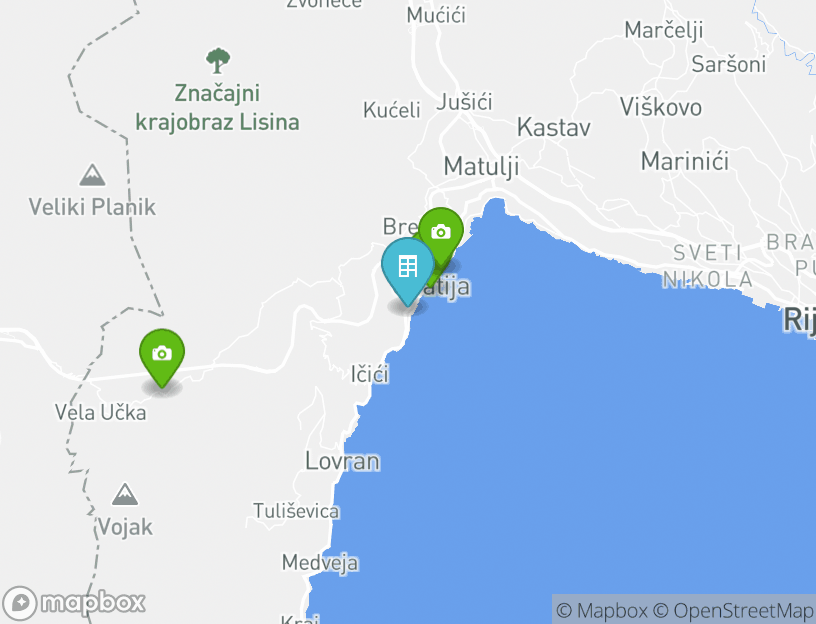Select the Lovran town label
The width and height of the screenshot is (816, 624).
[342, 461]
